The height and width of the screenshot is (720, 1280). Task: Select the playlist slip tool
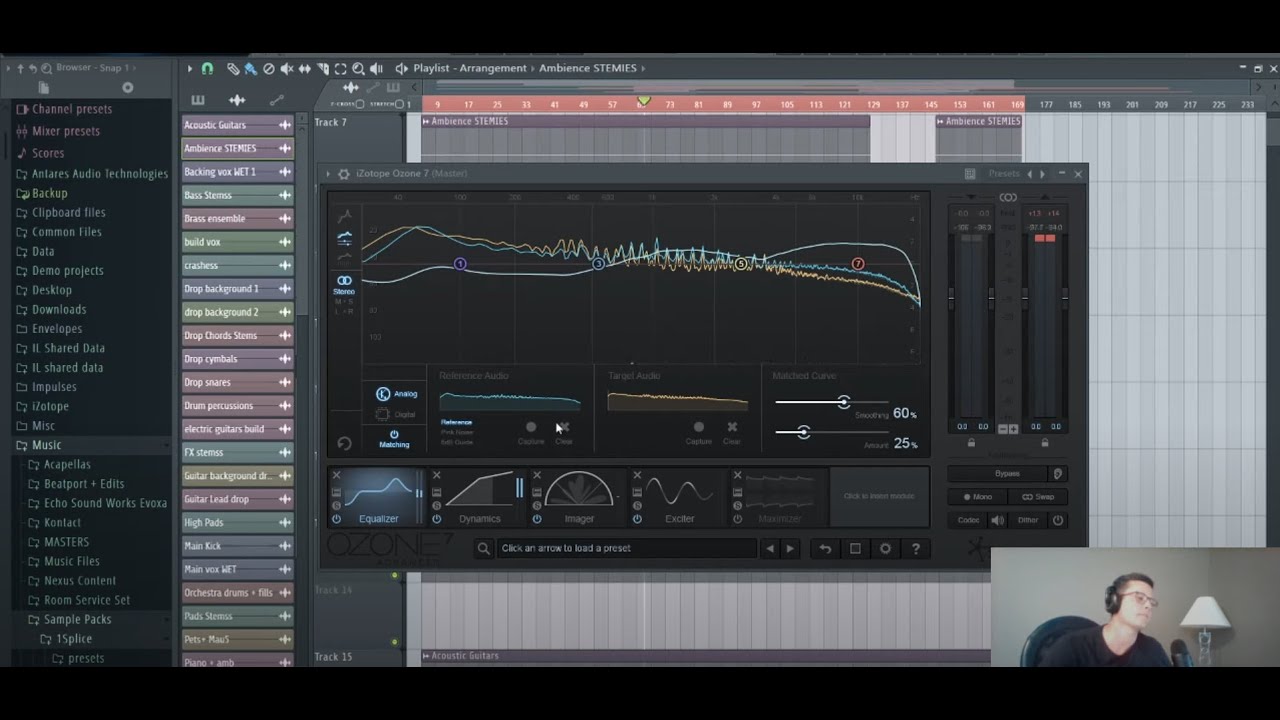305,68
